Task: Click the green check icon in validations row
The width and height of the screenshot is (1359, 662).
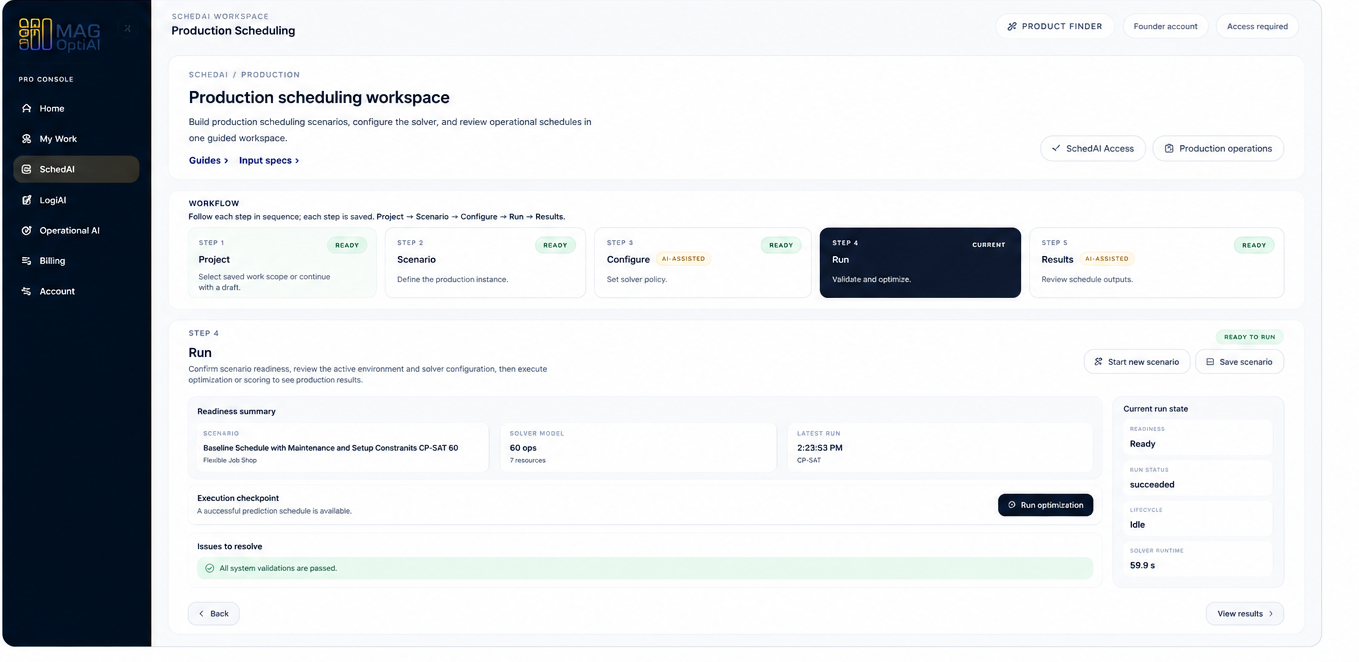Action: click(x=209, y=568)
